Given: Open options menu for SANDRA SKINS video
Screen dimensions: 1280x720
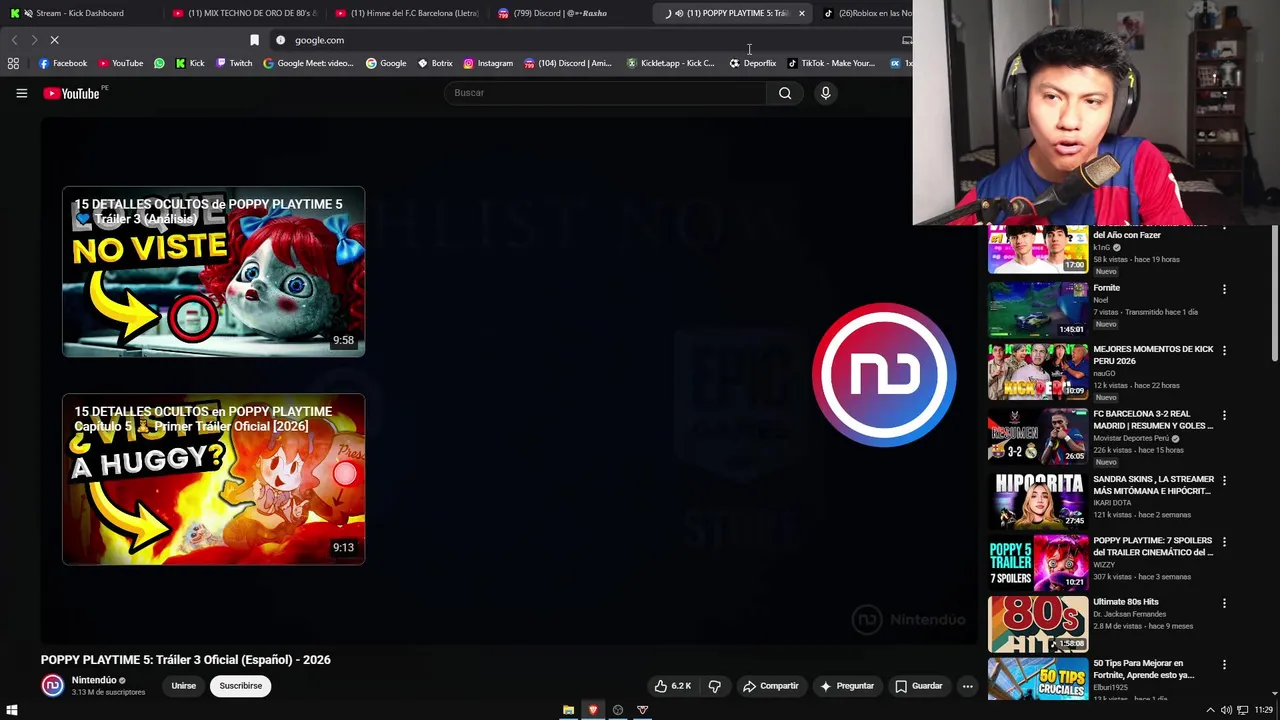Looking at the screenshot, I should coord(1224,480).
